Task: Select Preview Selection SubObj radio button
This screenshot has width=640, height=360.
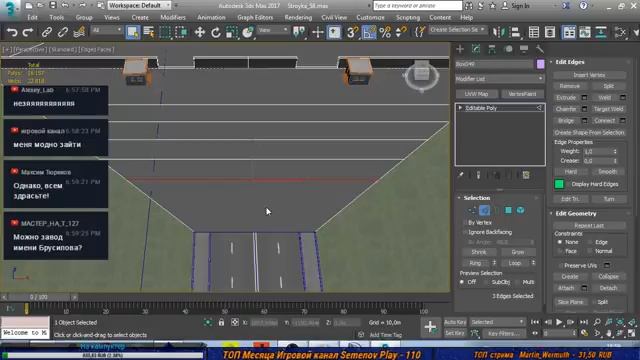Action: [x=486, y=282]
